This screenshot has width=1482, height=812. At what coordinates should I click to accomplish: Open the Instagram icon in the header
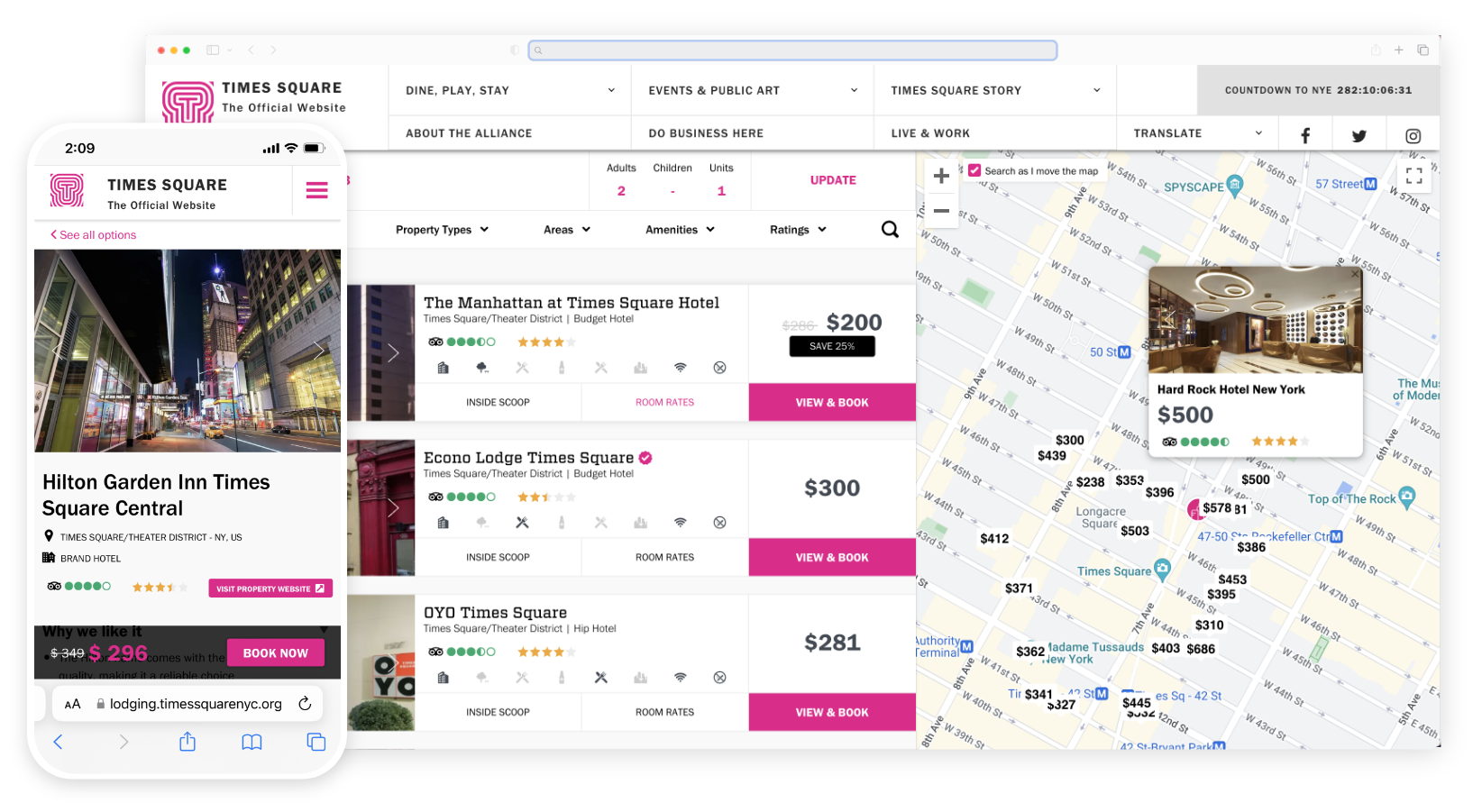click(x=1413, y=136)
